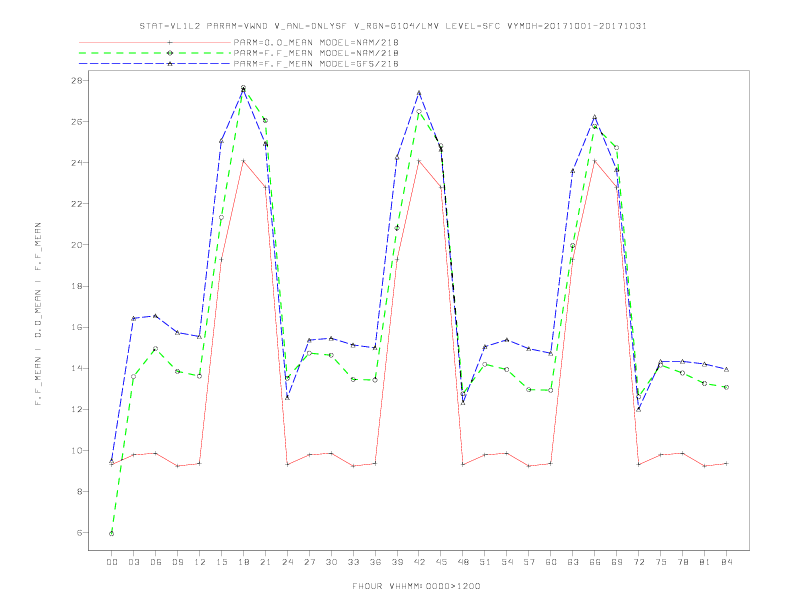Click y-axis tick label 24

[77, 163]
